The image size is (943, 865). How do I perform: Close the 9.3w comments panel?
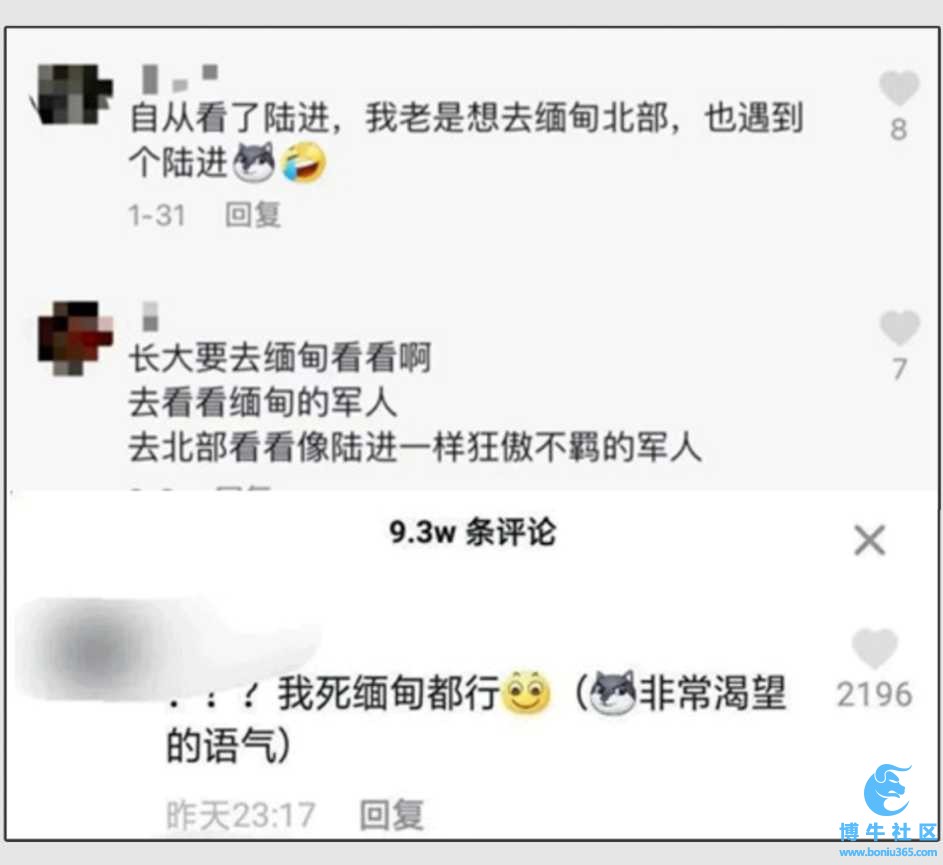(x=870, y=540)
